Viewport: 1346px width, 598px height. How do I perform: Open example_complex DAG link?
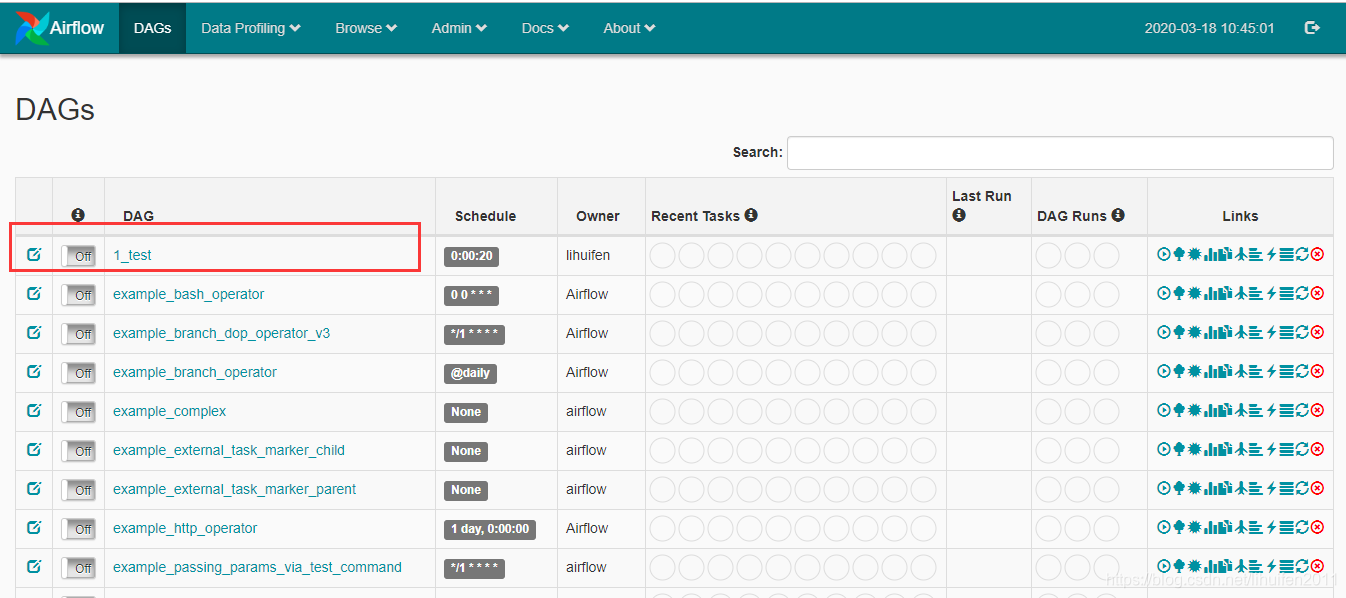point(169,411)
